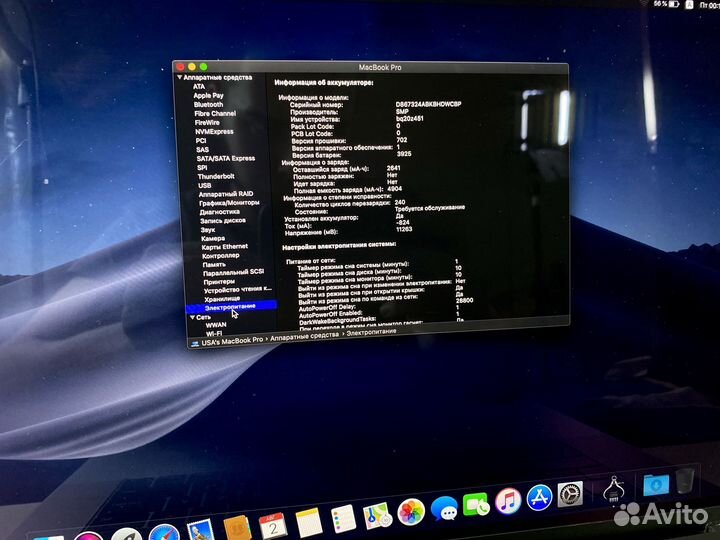720x540 pixels.
Task: Open the App Store in the Dock
Action: [x=539, y=497]
